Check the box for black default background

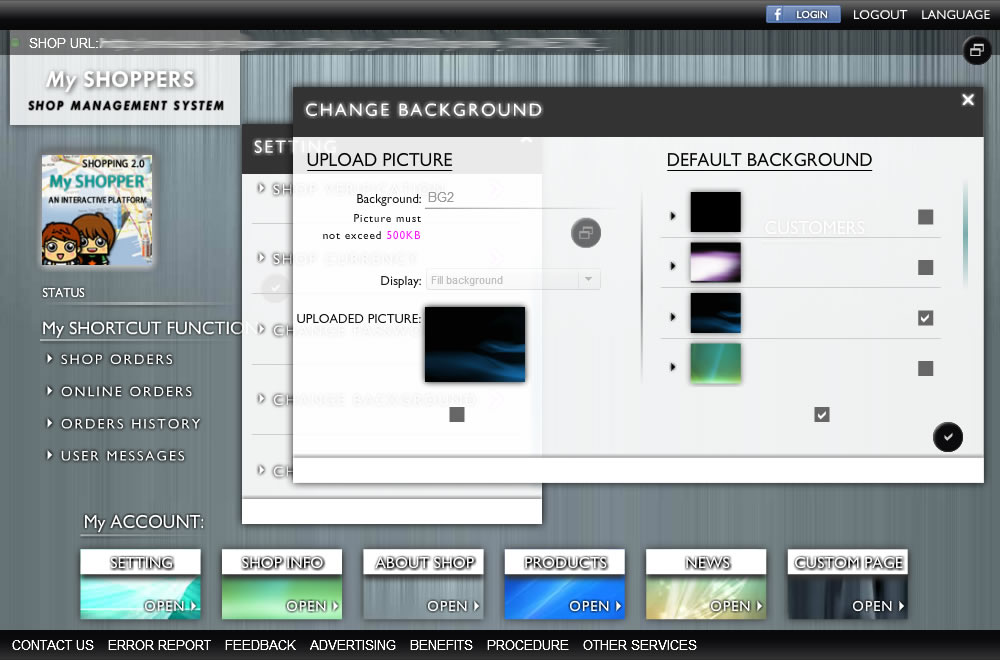pos(925,217)
